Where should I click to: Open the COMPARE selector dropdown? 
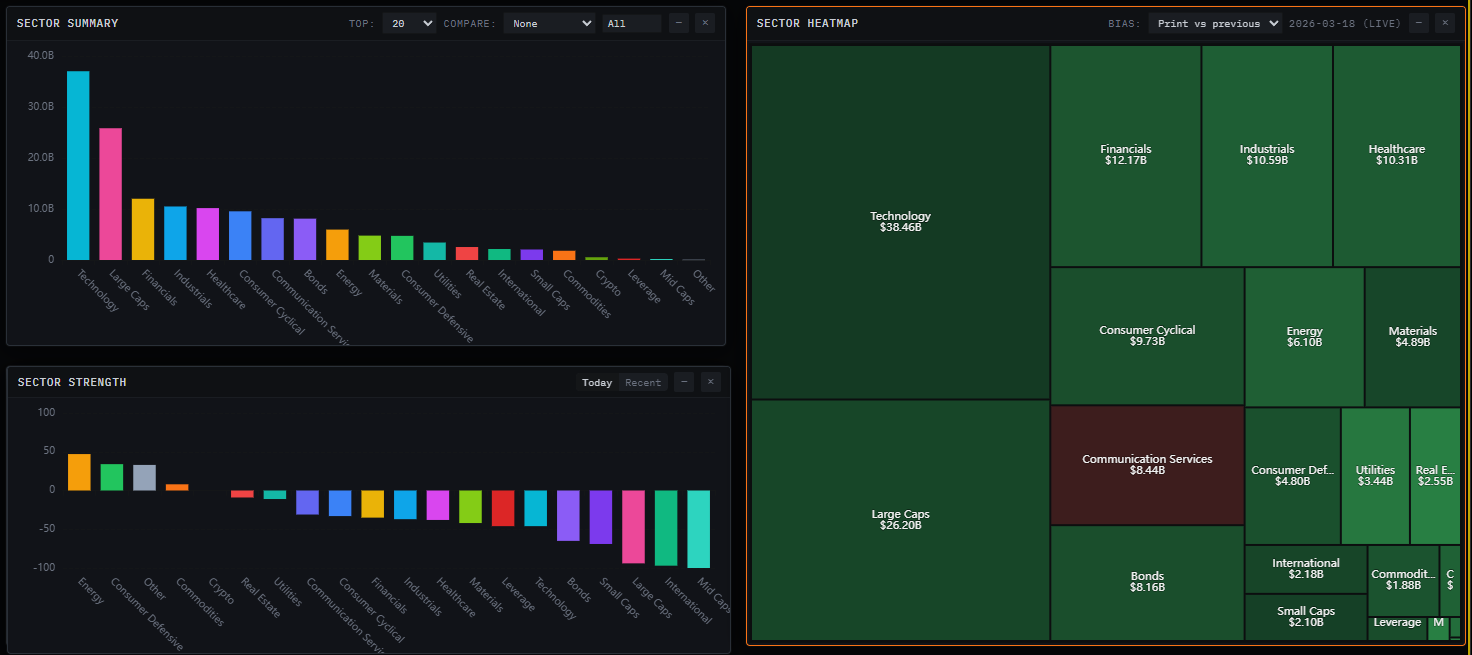click(x=548, y=22)
